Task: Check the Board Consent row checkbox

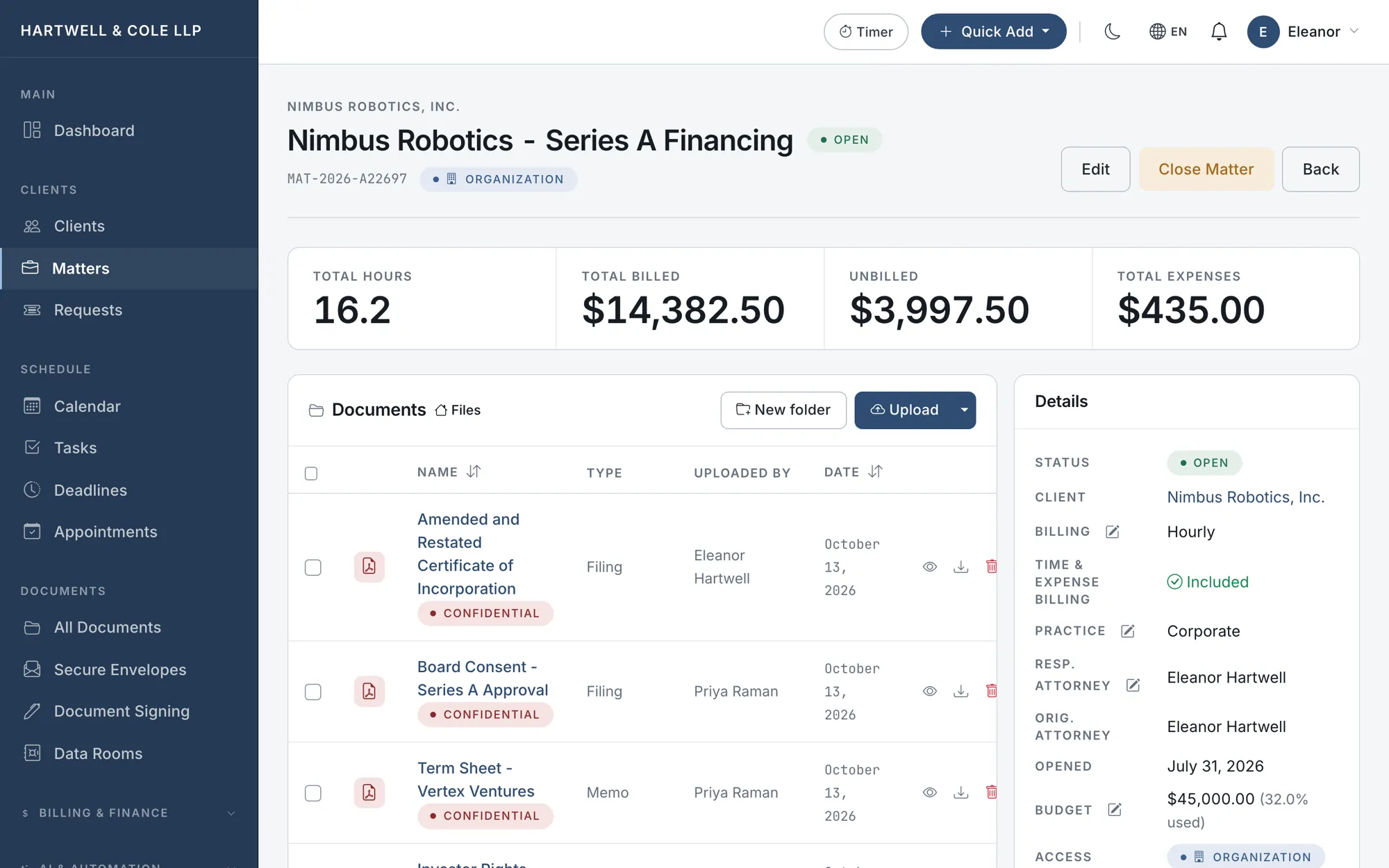Action: coord(313,692)
